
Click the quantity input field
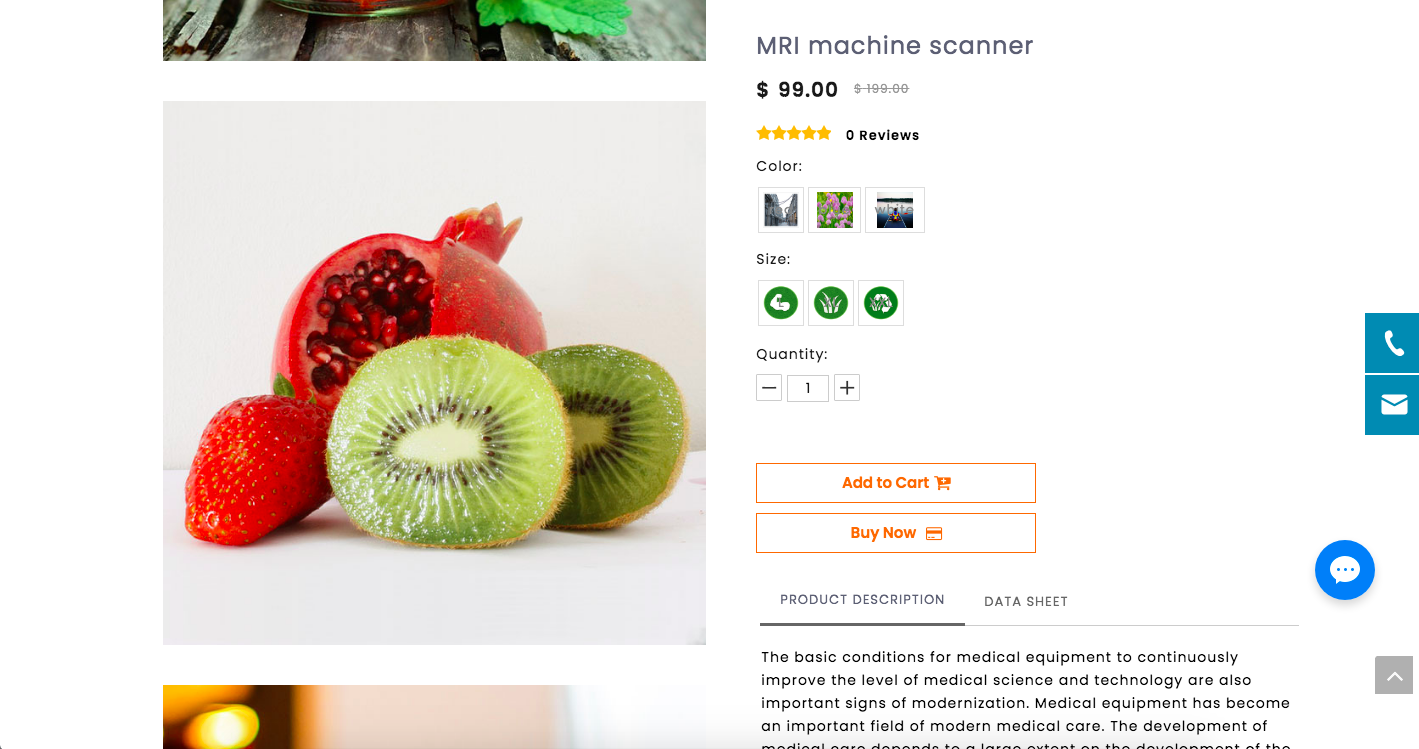coord(808,388)
